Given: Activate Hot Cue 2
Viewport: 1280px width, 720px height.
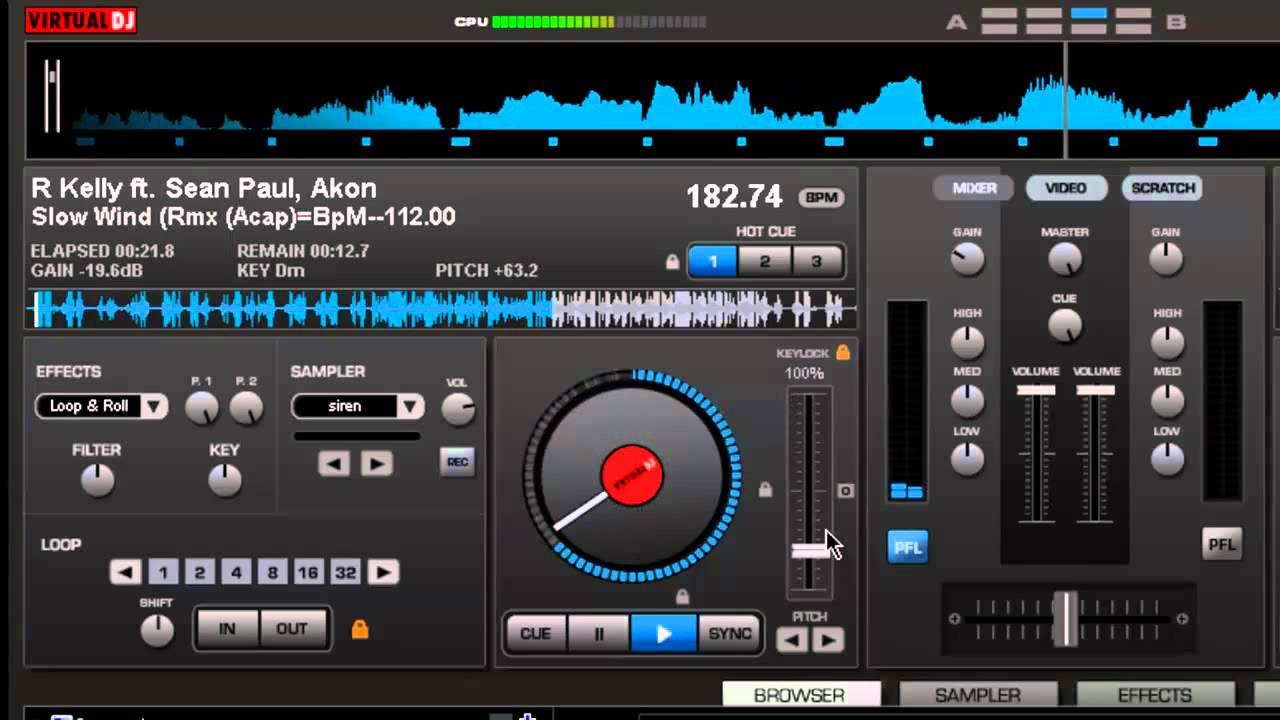Looking at the screenshot, I should tap(765, 262).
